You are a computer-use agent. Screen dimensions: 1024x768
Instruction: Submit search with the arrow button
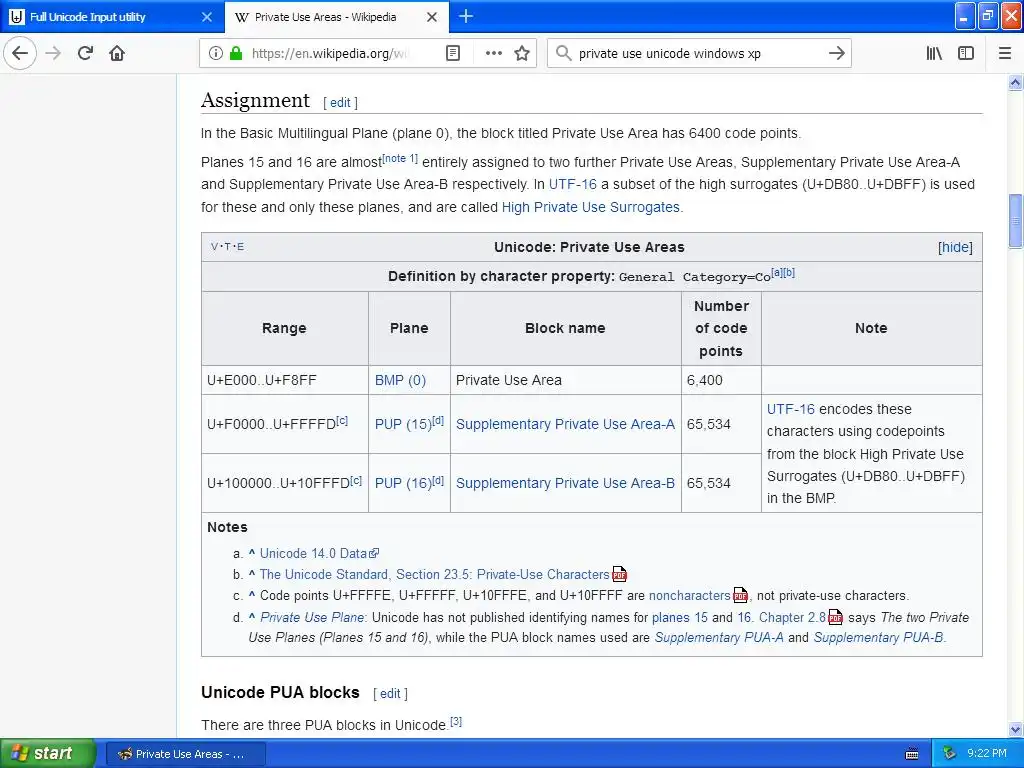(x=837, y=54)
